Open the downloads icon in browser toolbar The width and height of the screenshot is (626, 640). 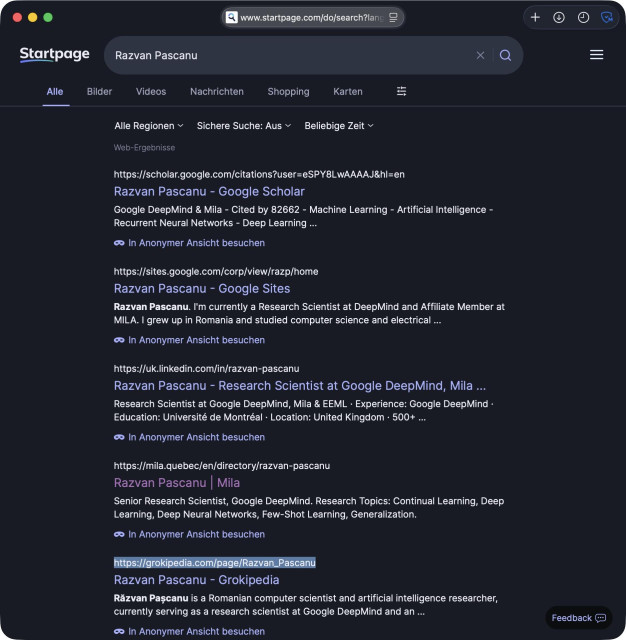[559, 17]
